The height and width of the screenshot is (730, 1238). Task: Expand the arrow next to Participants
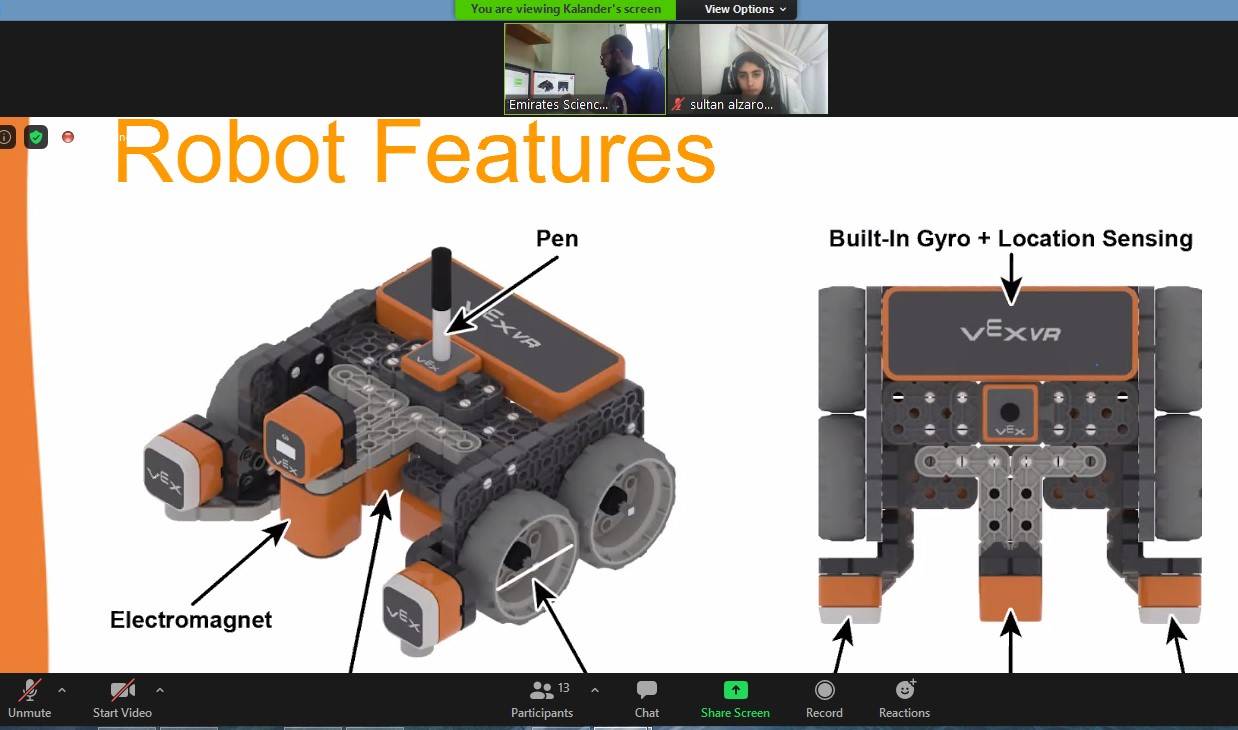click(595, 690)
